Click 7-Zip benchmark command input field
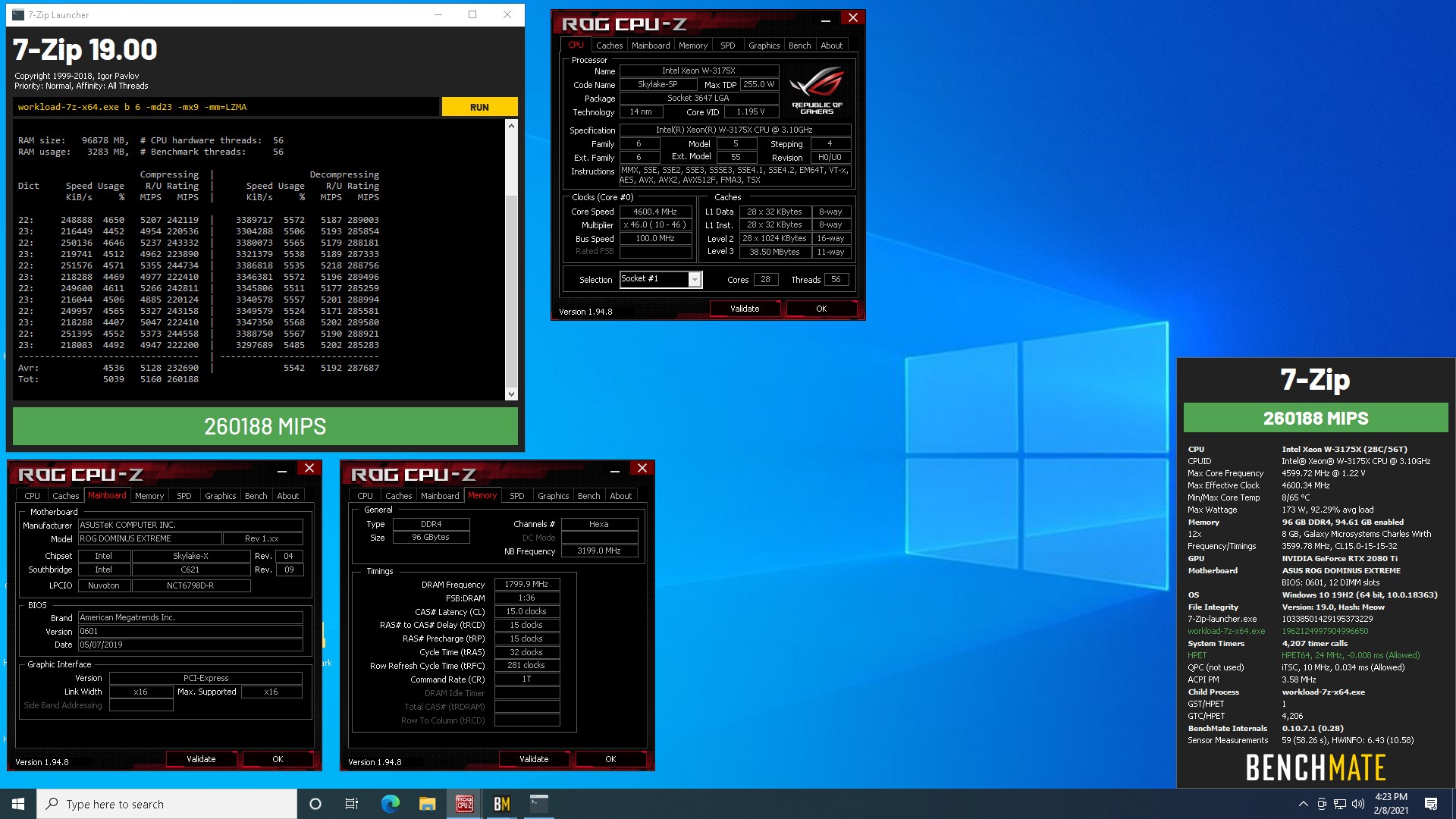Viewport: 1456px width, 819px height. [226, 107]
